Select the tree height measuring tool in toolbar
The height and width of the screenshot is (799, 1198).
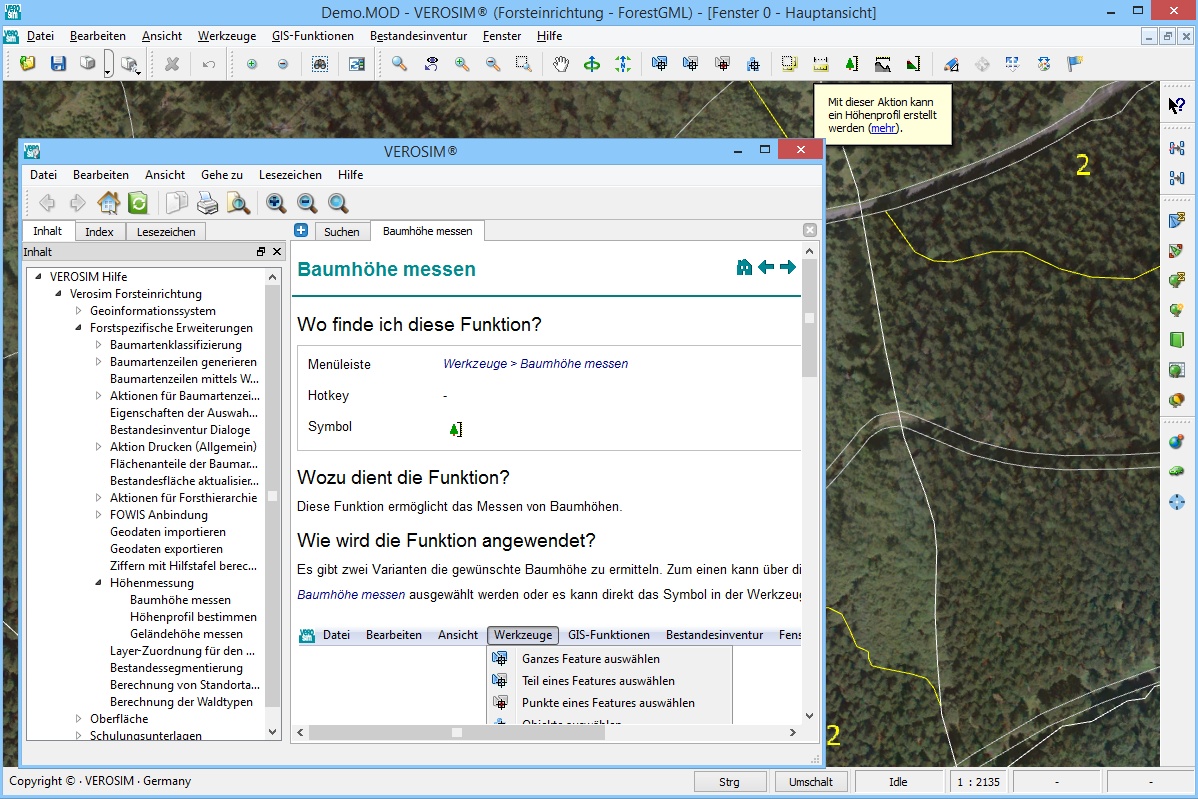coord(851,64)
